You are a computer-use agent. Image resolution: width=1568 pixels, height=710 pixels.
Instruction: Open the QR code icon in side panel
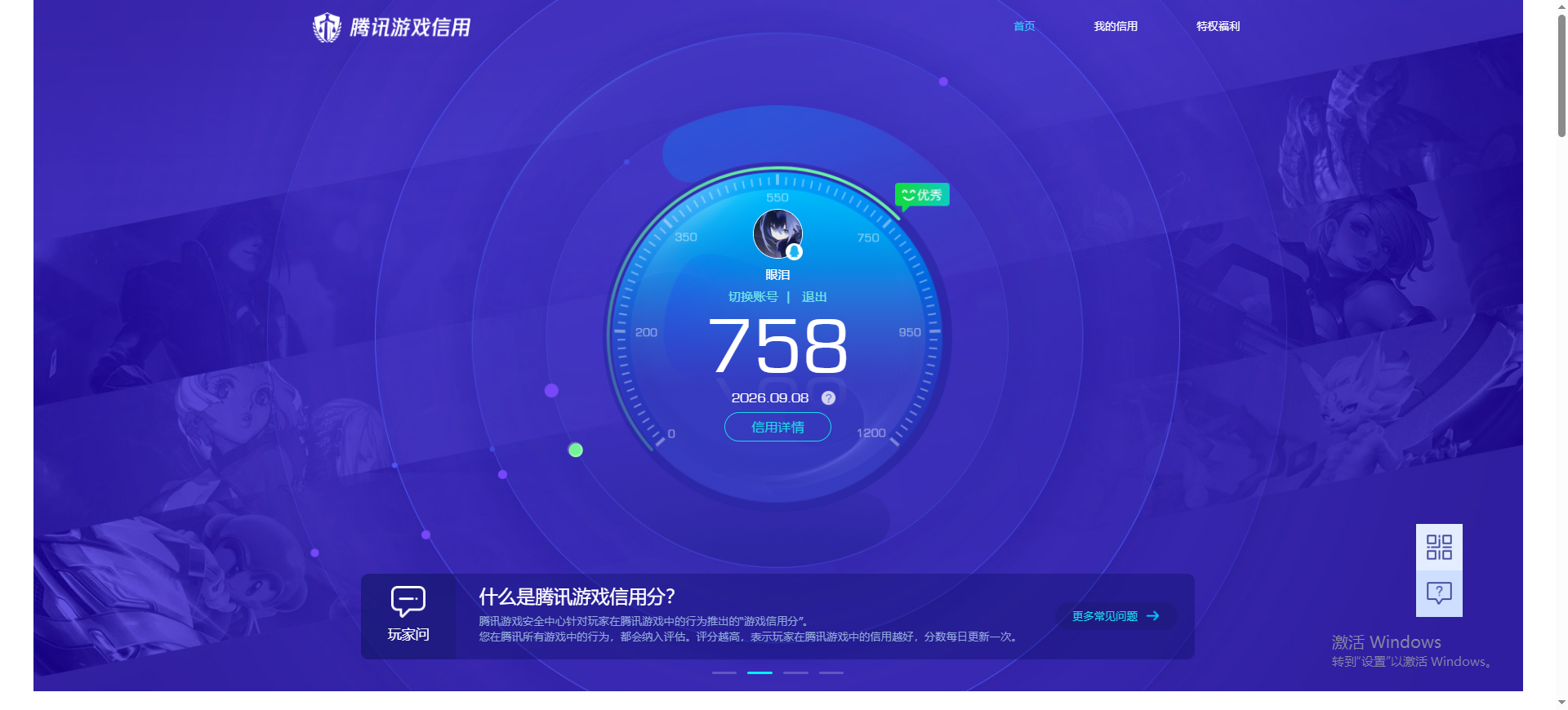click(1439, 547)
